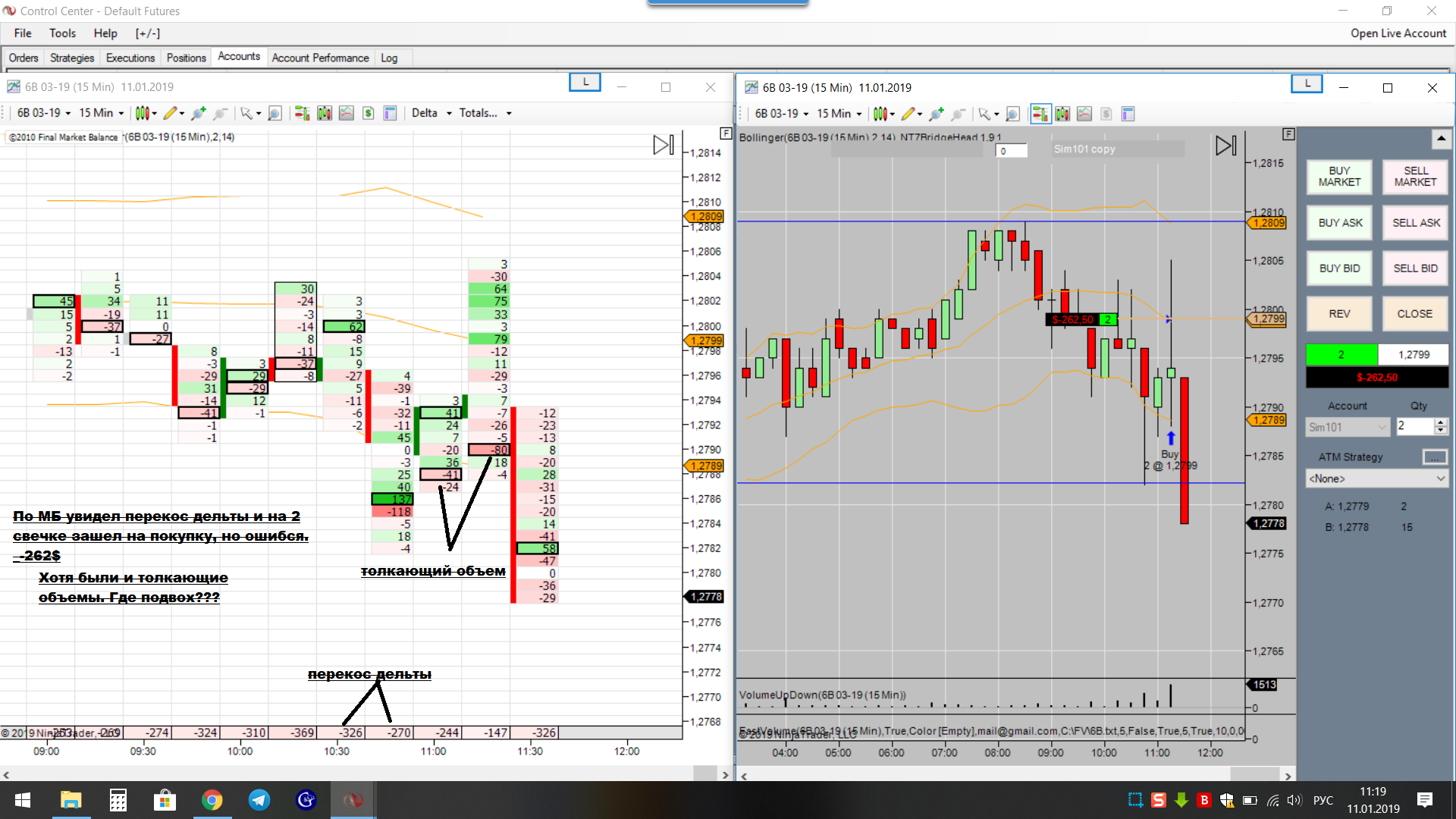Toggle link button L on right chart window

click(x=1306, y=83)
